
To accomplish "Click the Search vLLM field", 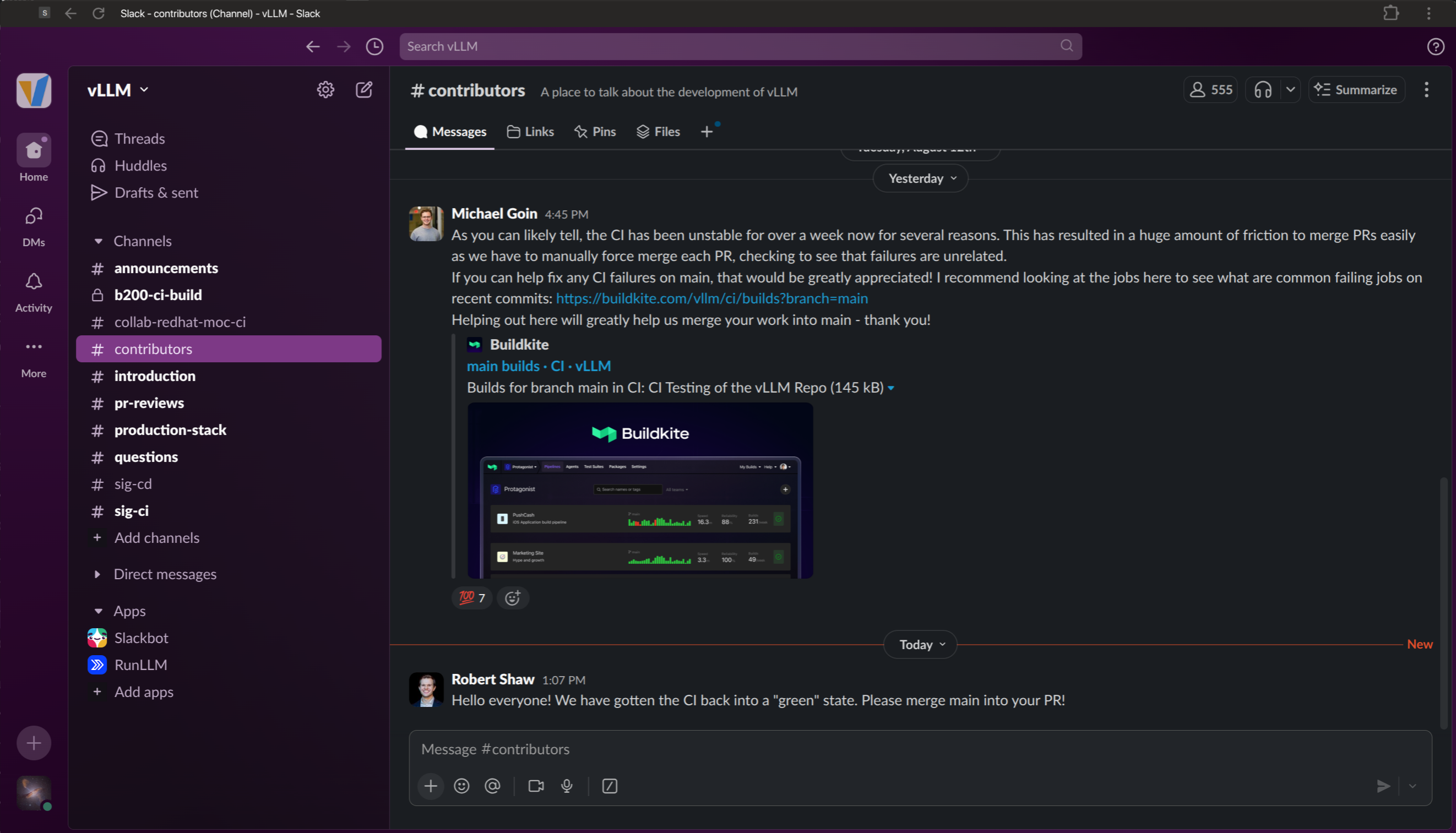I will pos(740,46).
